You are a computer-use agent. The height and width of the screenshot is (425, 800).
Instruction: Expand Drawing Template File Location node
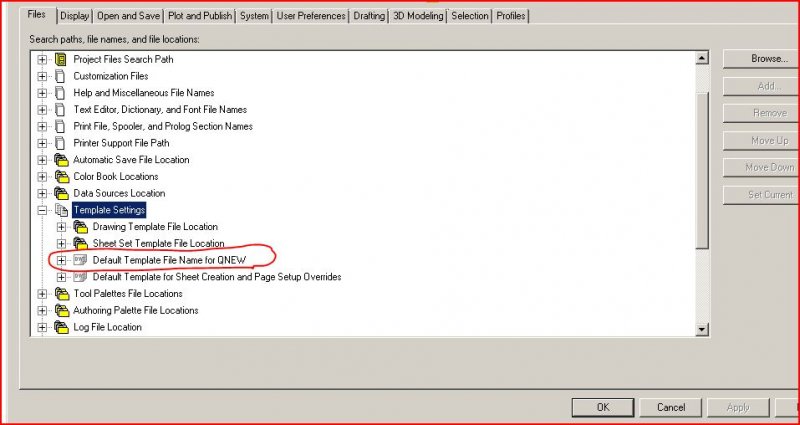[61, 227]
